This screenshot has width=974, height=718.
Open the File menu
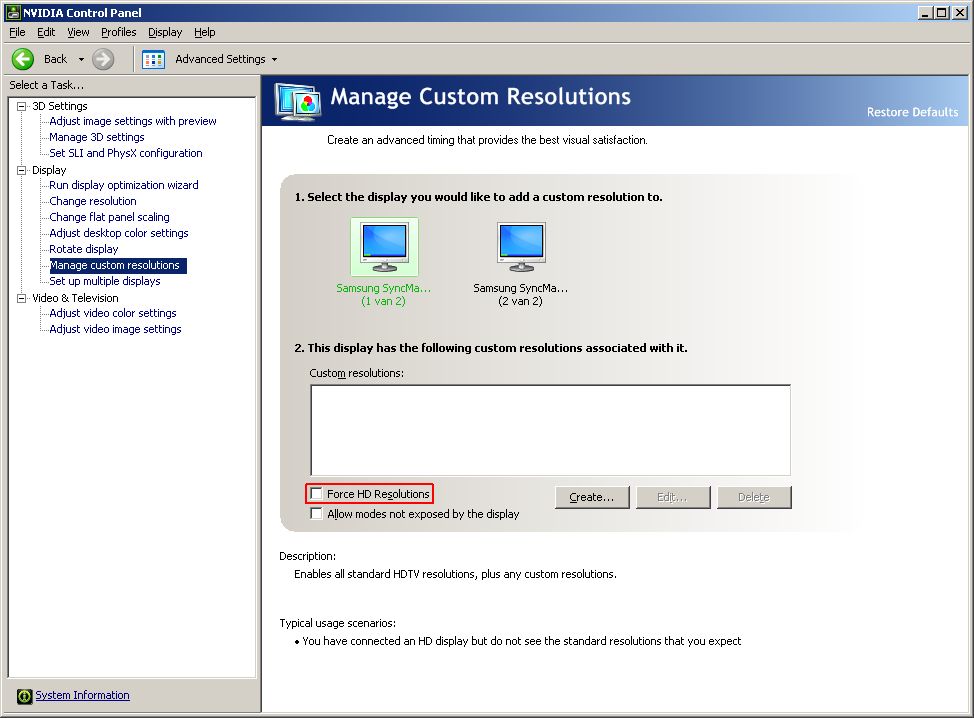pos(17,32)
